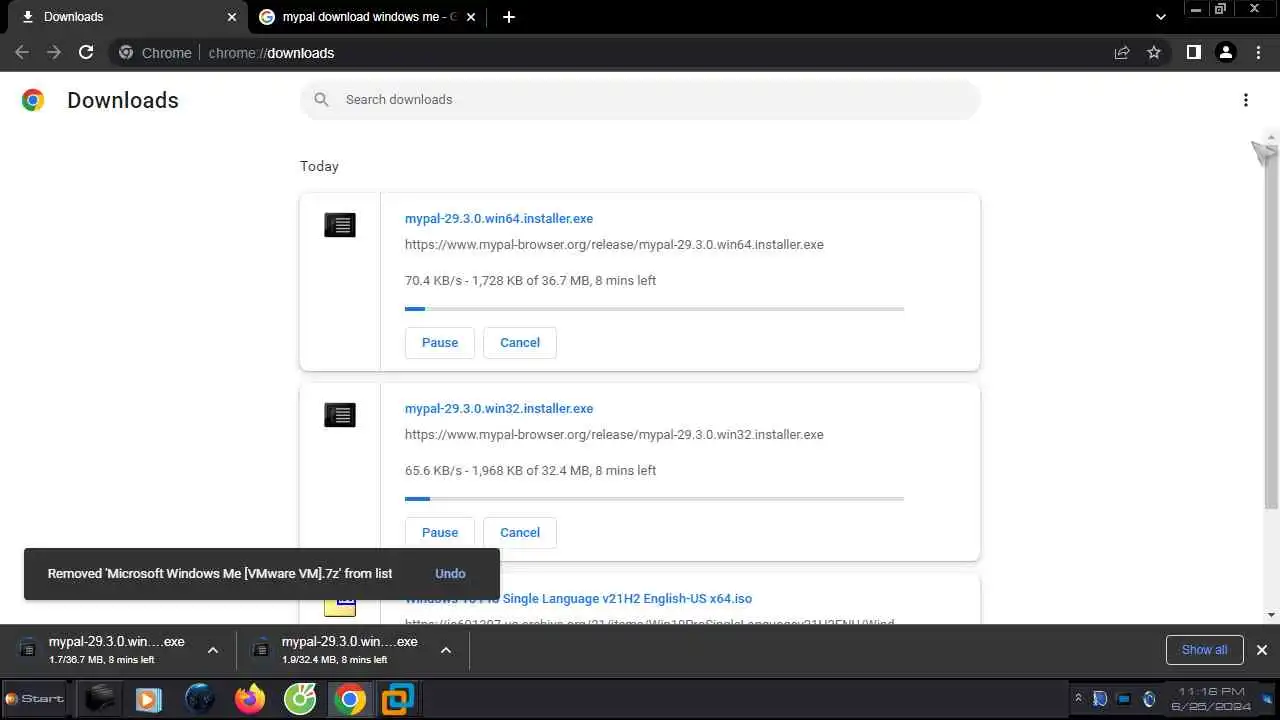
Task: Open the three-dot menu on Downloads page
Action: click(x=1246, y=100)
